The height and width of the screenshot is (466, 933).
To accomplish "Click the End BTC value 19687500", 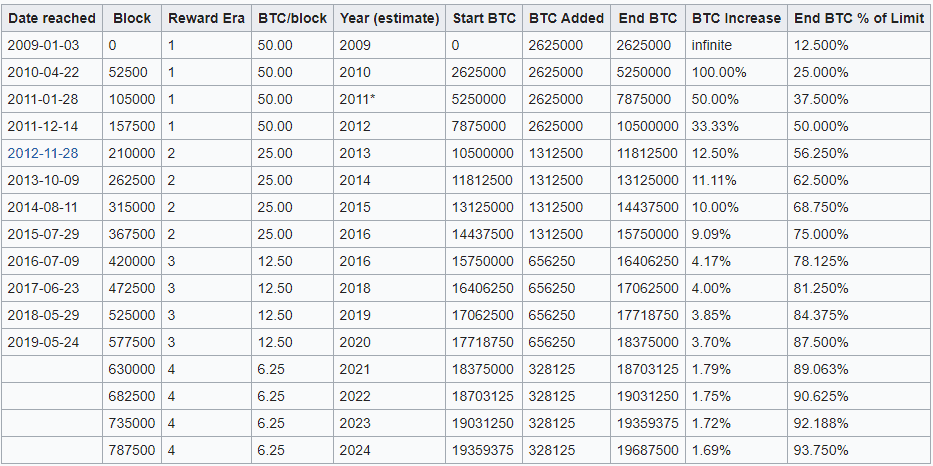I will 648,450.
